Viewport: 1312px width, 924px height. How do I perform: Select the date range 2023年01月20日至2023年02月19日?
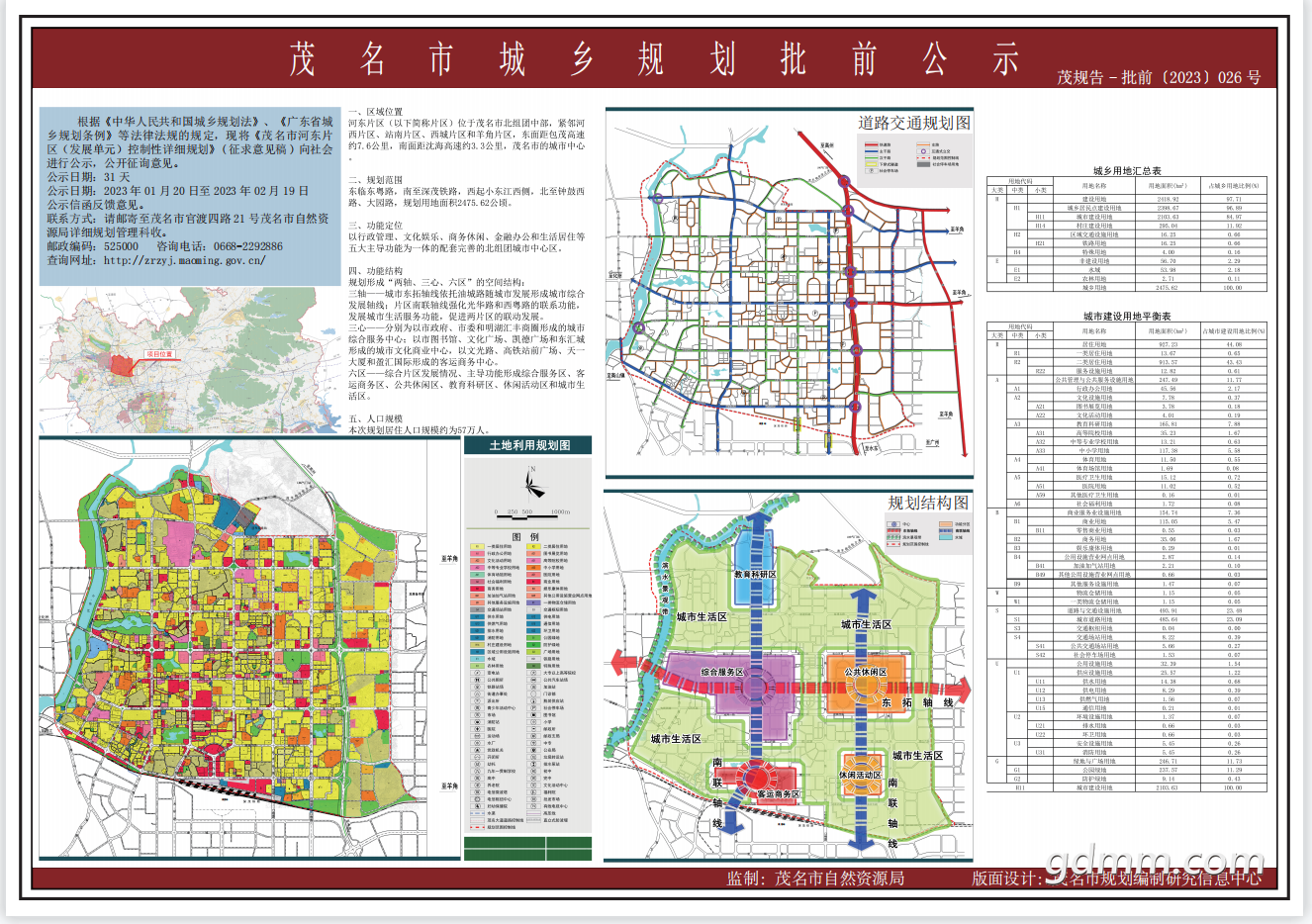[x=206, y=191]
